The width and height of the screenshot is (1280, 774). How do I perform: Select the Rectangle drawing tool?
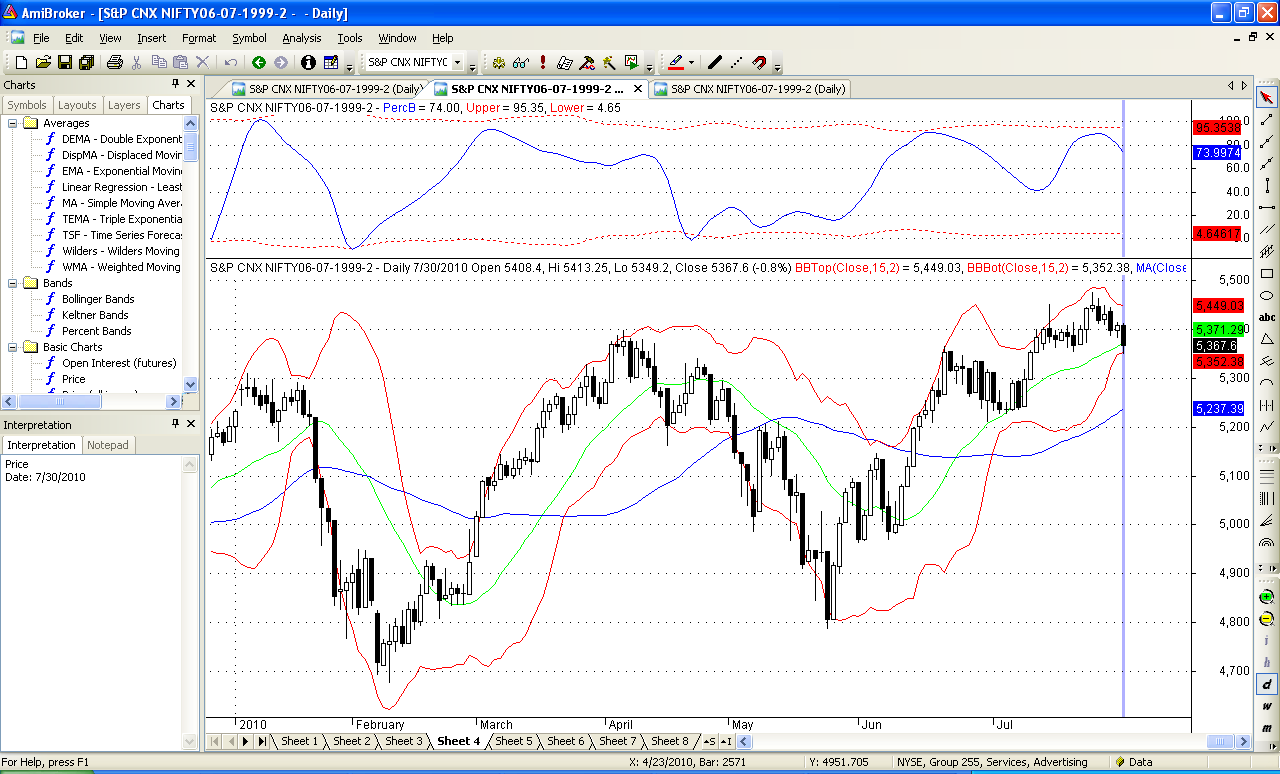(1267, 273)
